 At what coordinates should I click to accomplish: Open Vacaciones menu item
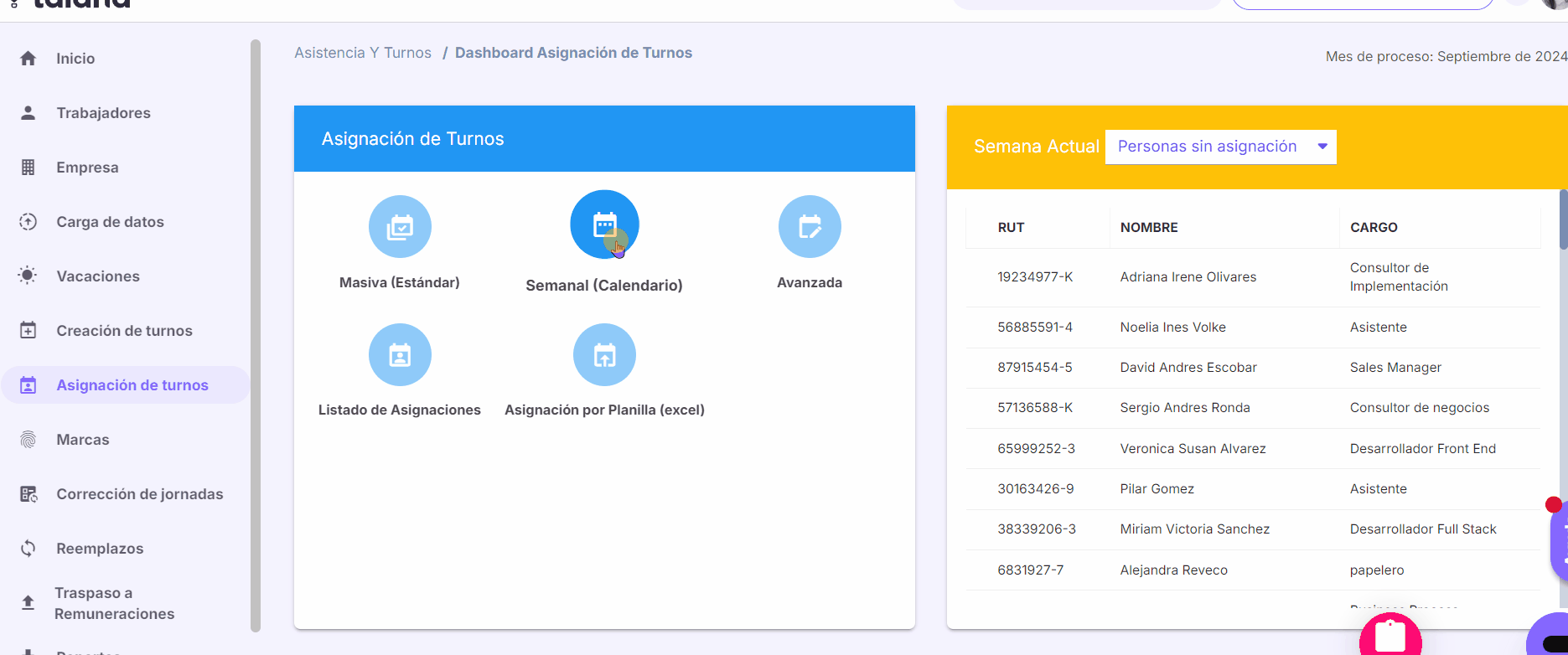pos(98,276)
